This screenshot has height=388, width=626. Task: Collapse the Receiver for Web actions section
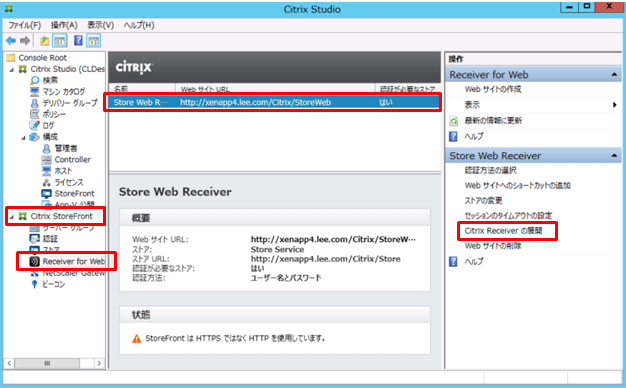tap(614, 75)
